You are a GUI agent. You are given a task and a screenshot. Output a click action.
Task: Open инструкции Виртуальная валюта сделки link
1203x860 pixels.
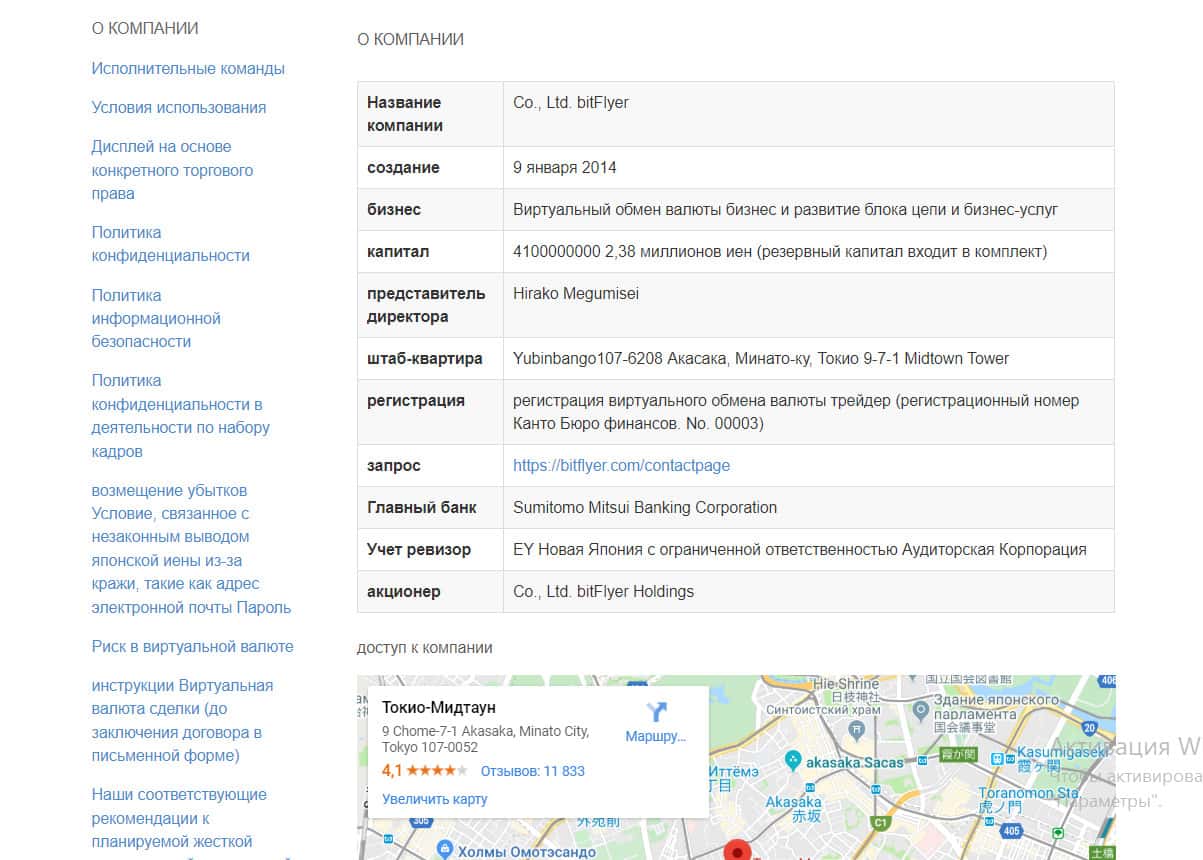(182, 720)
